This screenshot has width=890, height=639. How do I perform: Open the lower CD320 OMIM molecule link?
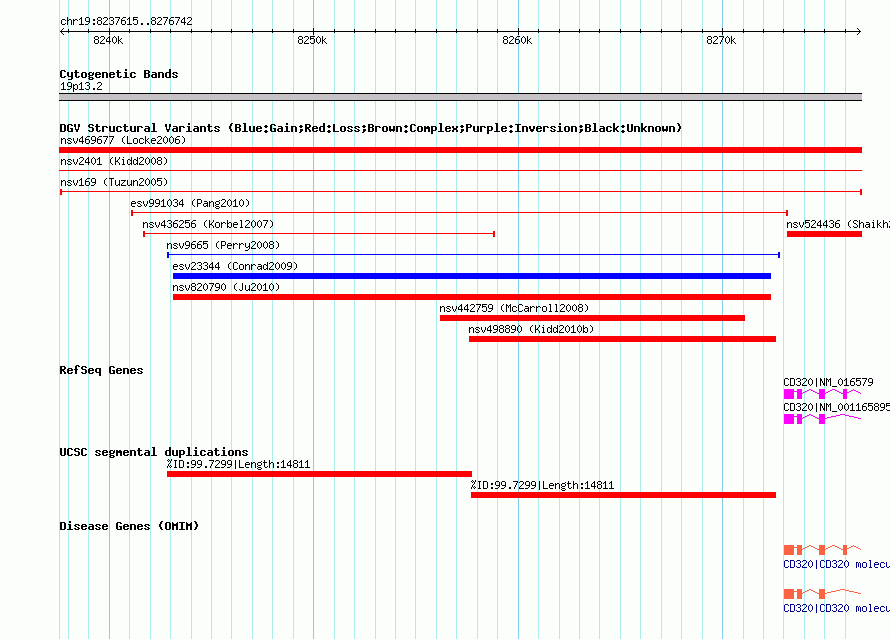[836, 608]
